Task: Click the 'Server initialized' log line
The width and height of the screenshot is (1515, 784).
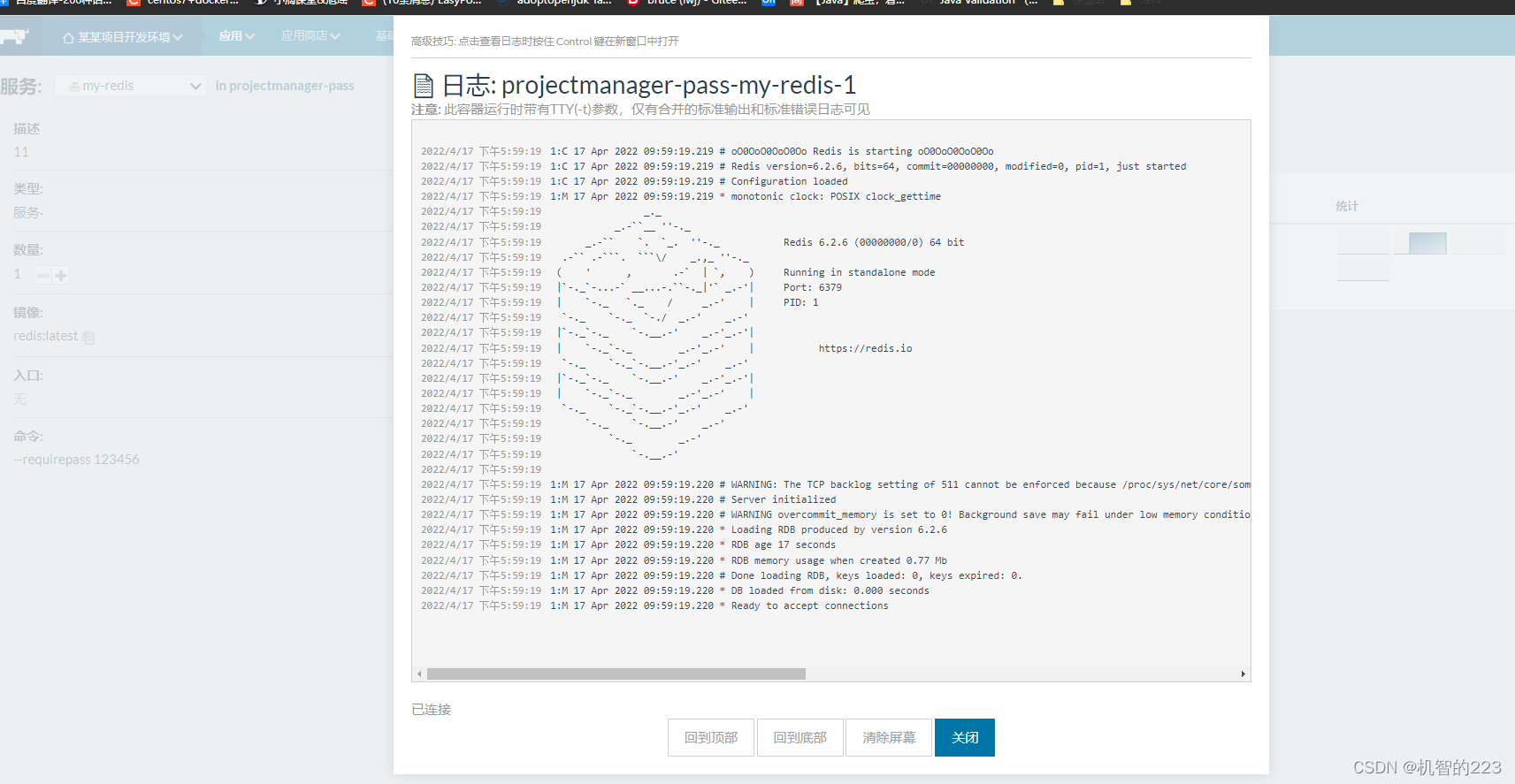Action: 628,499
